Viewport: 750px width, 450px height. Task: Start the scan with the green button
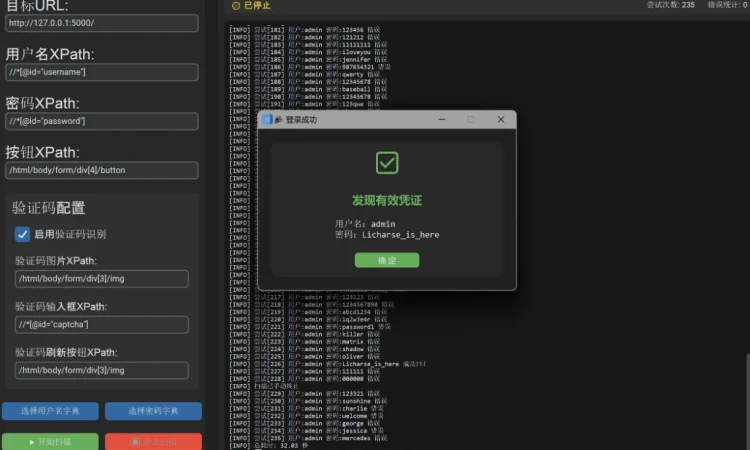pos(50,442)
